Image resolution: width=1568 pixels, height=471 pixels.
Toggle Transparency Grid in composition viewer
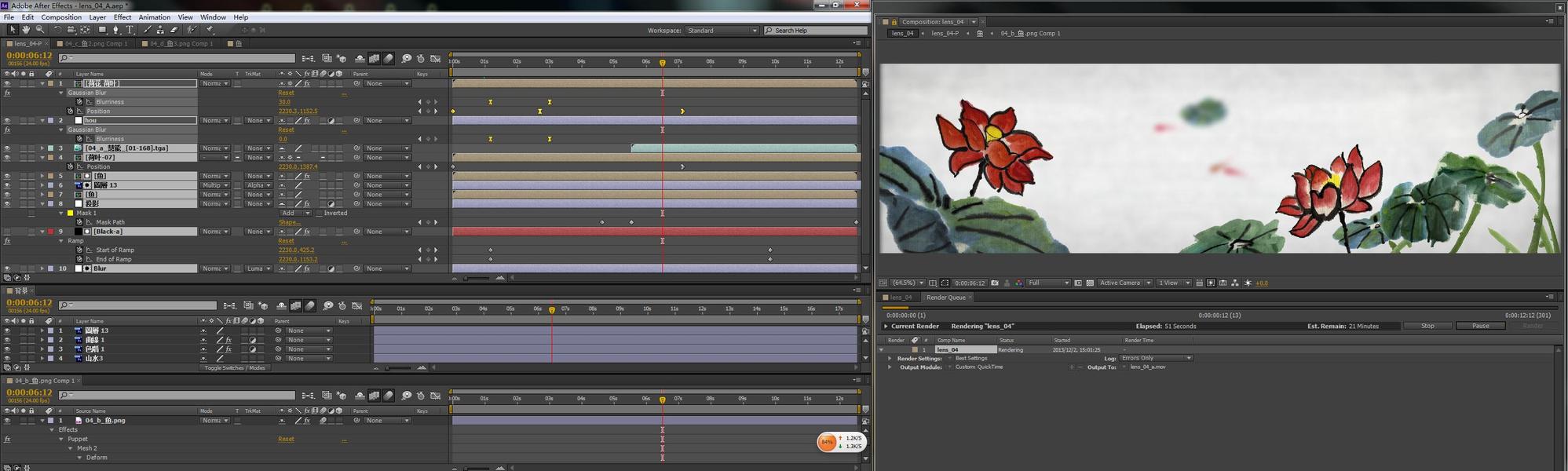(x=1089, y=283)
